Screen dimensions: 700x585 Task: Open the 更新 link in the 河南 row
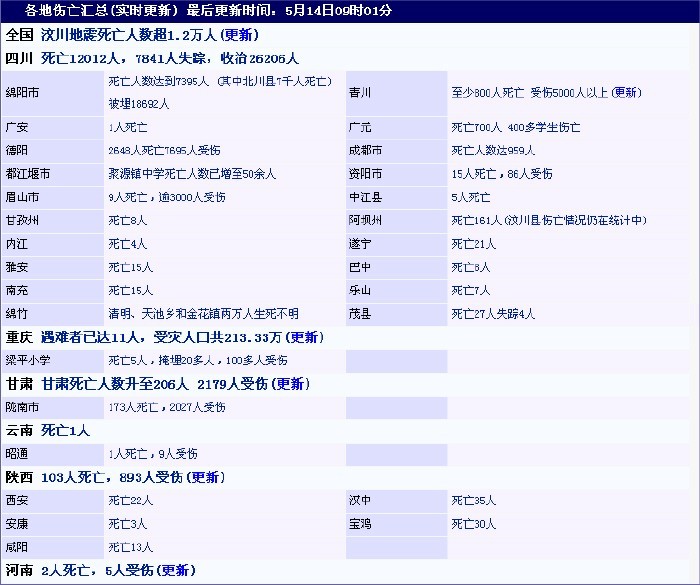click(175, 570)
